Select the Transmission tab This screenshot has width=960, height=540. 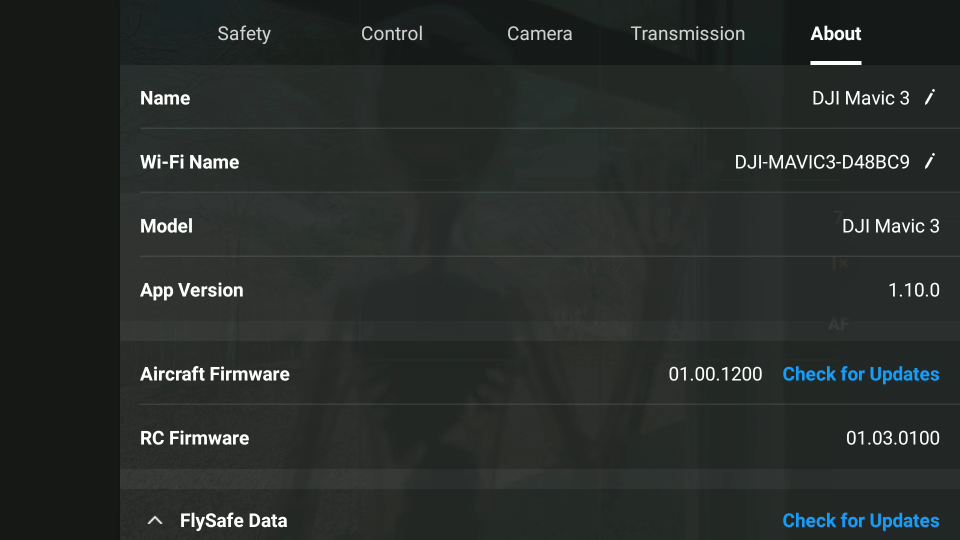point(687,33)
